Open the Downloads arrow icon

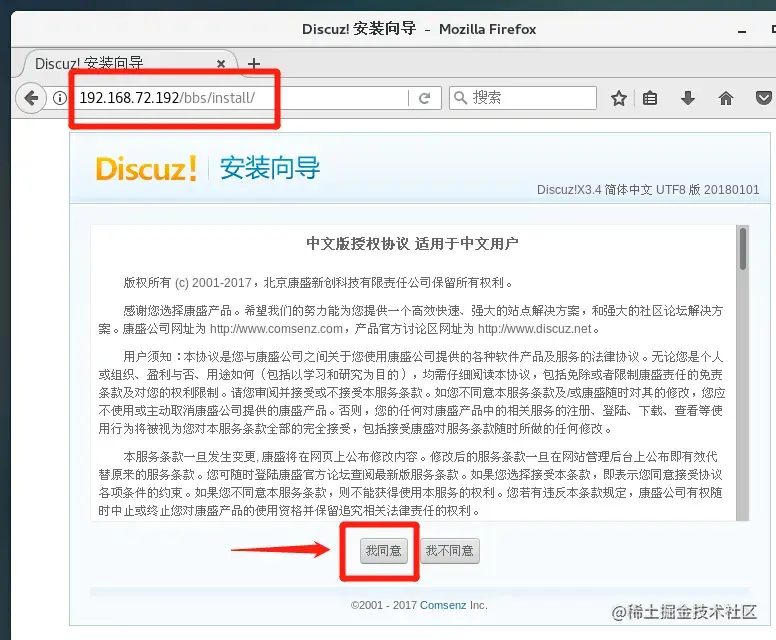(687, 98)
